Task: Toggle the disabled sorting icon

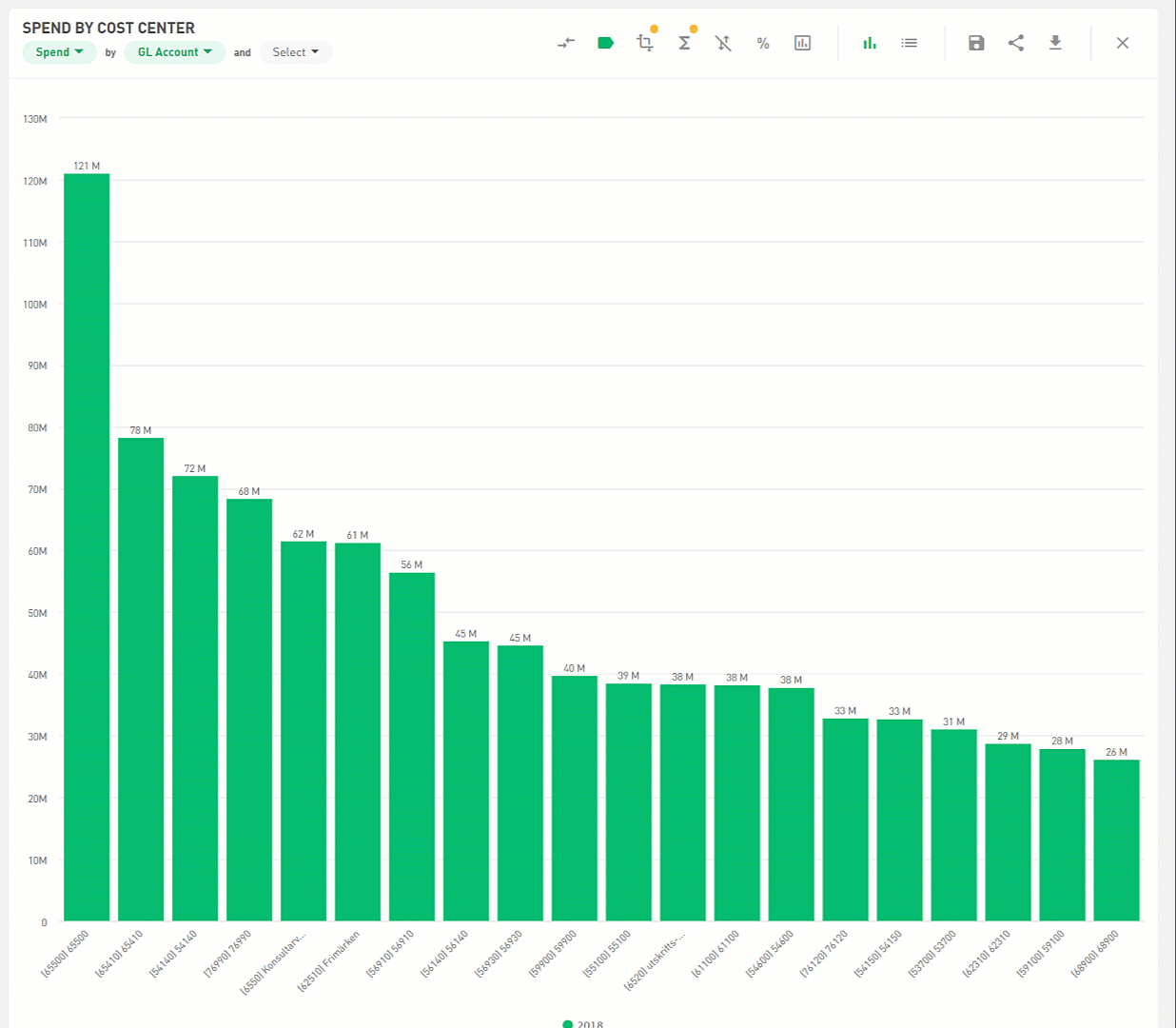Action: pyautogui.click(x=723, y=43)
